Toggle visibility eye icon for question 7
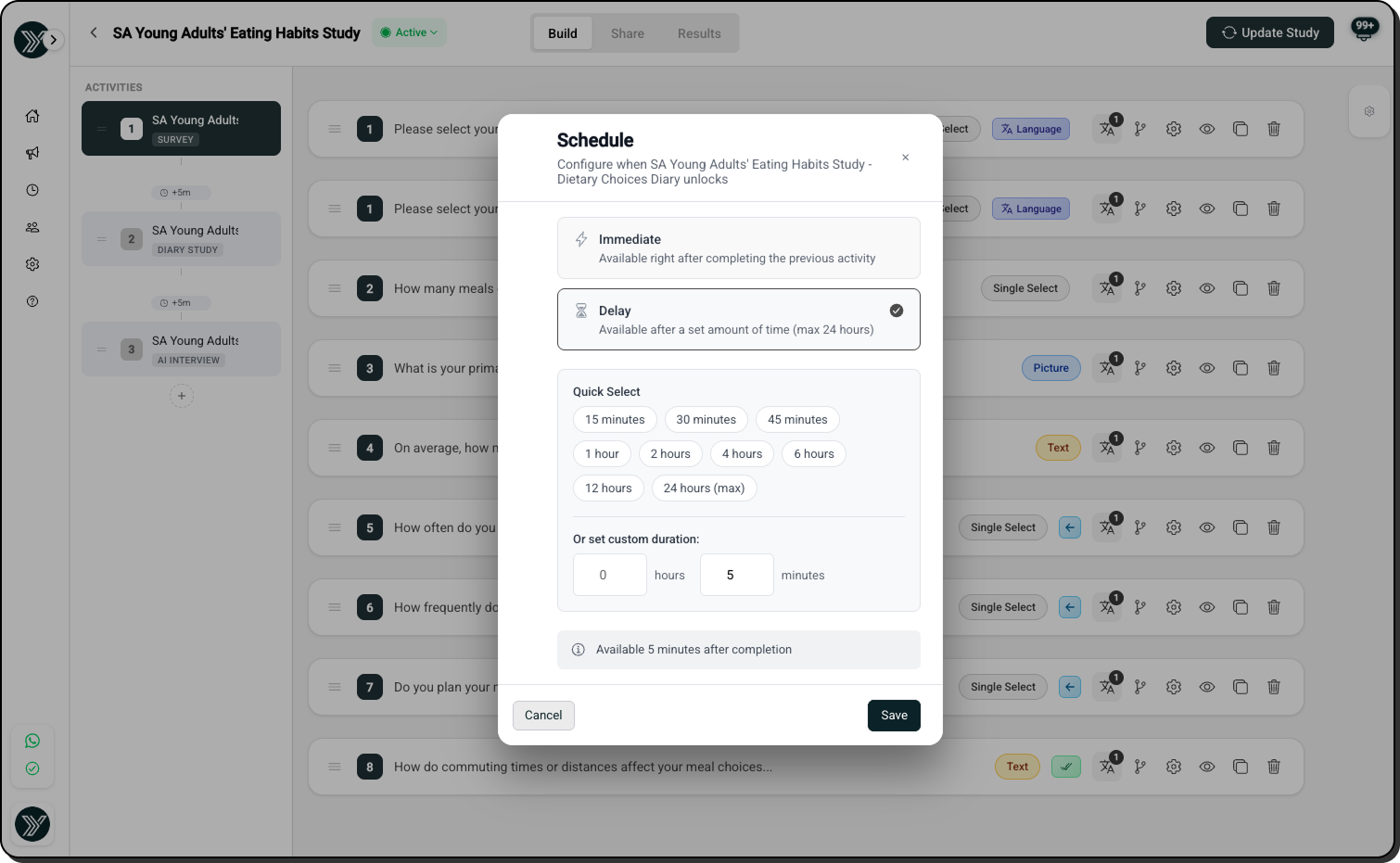This screenshot has width=1400, height=863. [1207, 687]
